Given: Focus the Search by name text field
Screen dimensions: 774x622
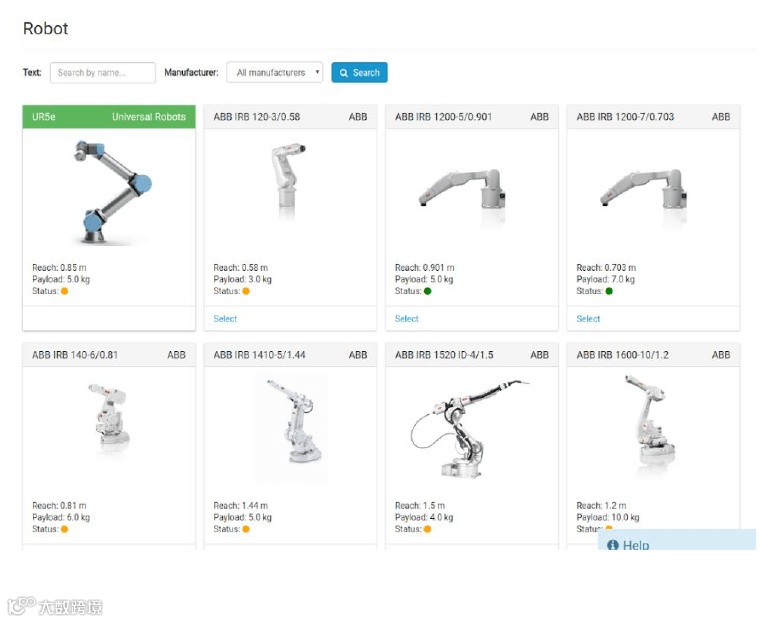Looking at the screenshot, I should pos(103,73).
